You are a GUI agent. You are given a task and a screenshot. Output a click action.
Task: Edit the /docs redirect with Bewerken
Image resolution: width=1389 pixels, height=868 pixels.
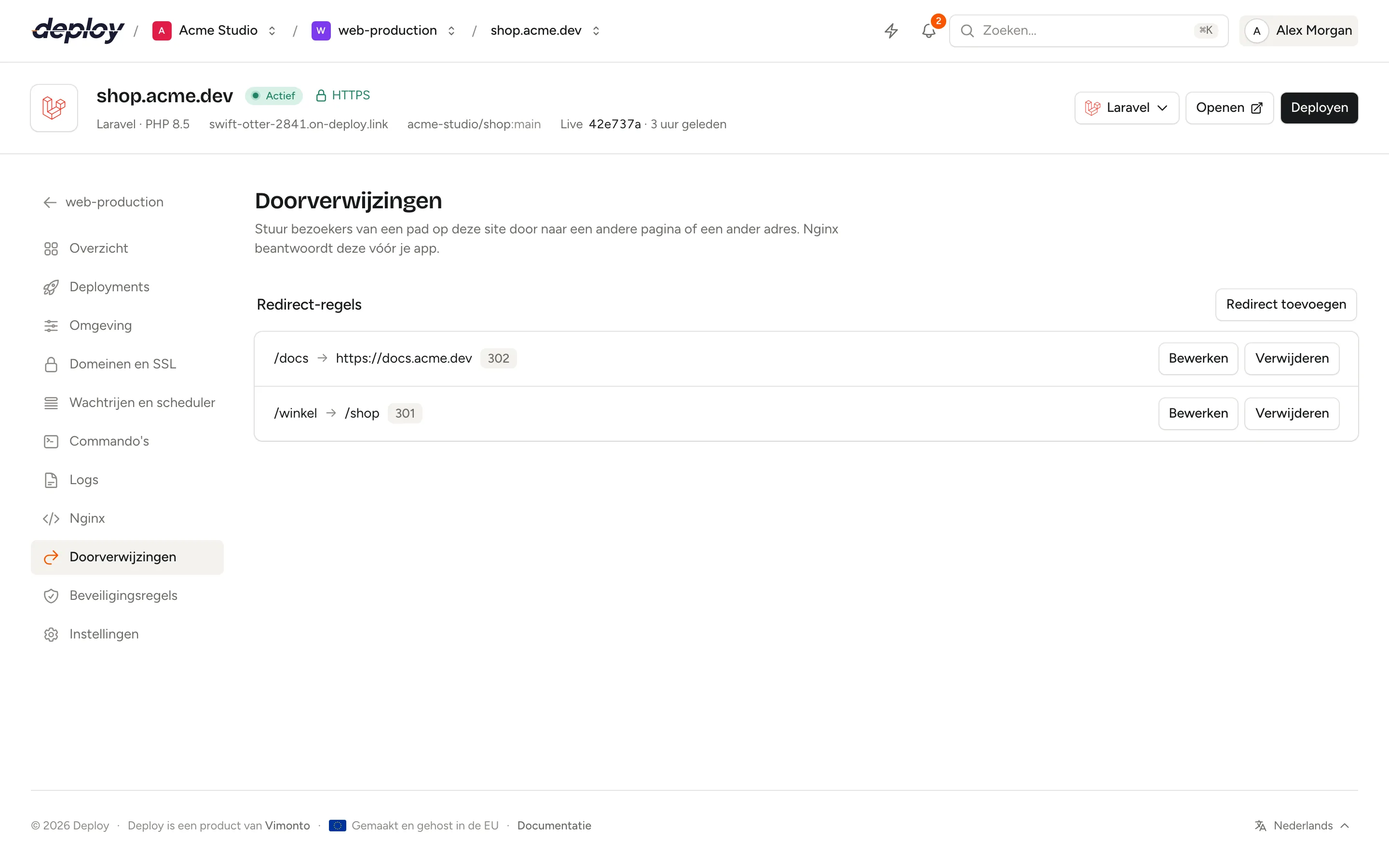[x=1198, y=359]
